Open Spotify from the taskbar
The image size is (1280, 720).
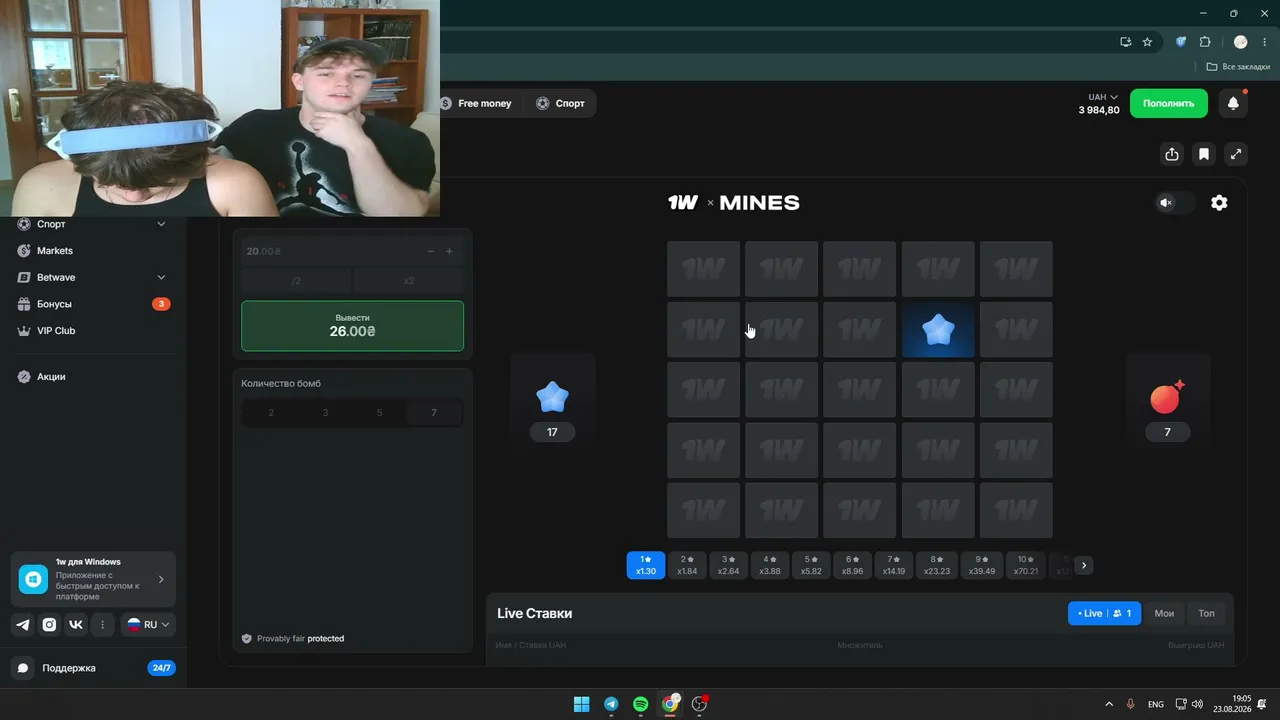pyautogui.click(x=641, y=704)
